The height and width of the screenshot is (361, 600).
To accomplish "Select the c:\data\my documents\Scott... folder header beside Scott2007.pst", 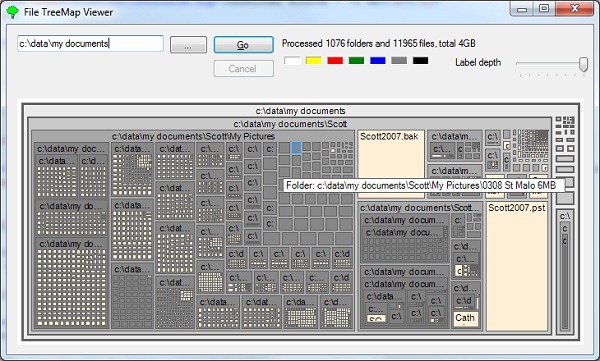I will point(420,208).
